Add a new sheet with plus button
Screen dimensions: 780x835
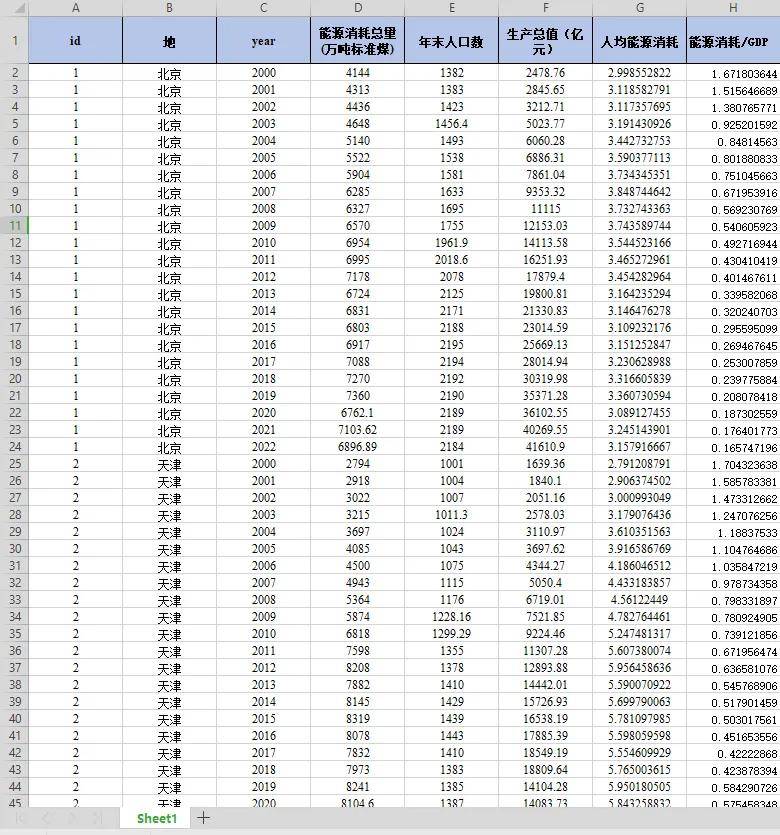pyautogui.click(x=203, y=817)
